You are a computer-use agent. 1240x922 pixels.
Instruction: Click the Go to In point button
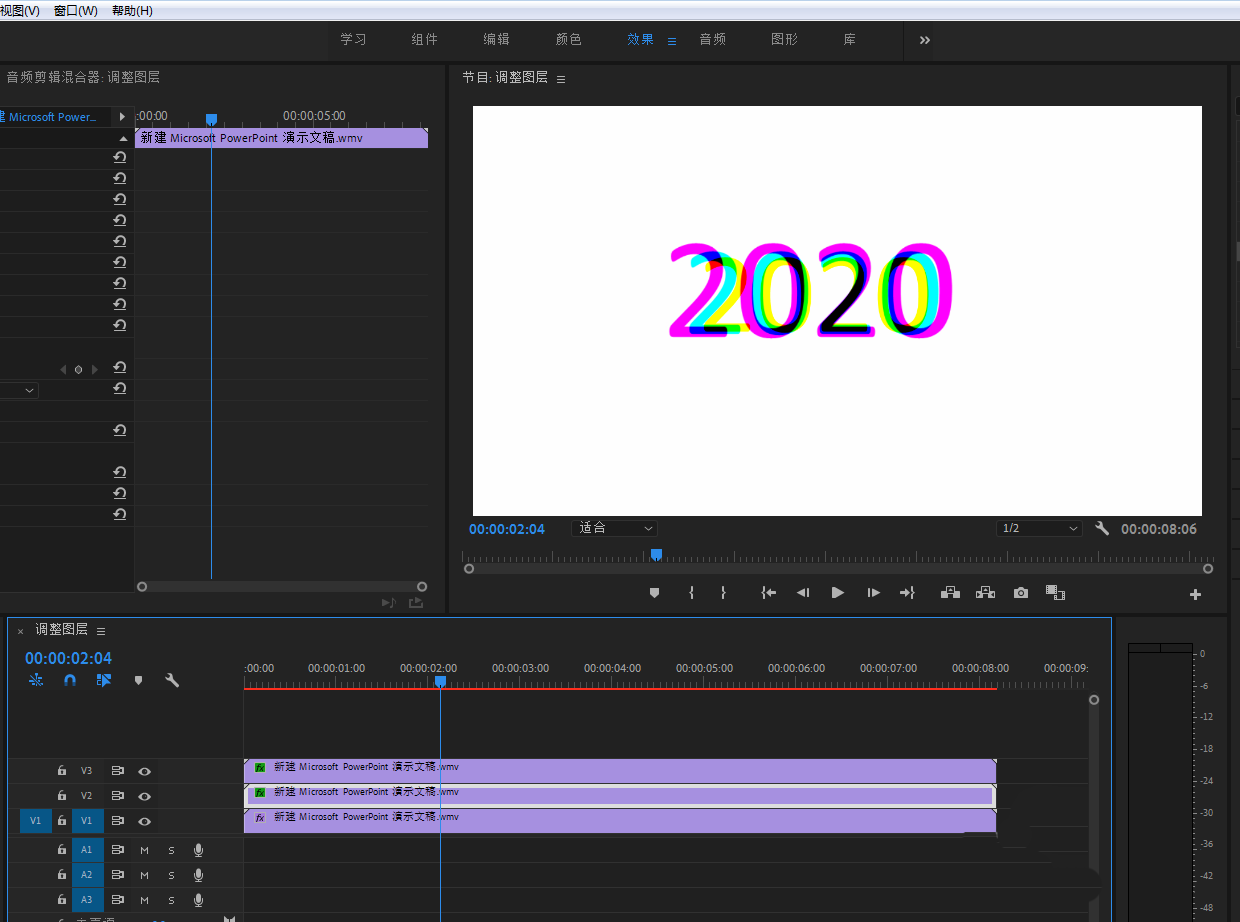[768, 593]
